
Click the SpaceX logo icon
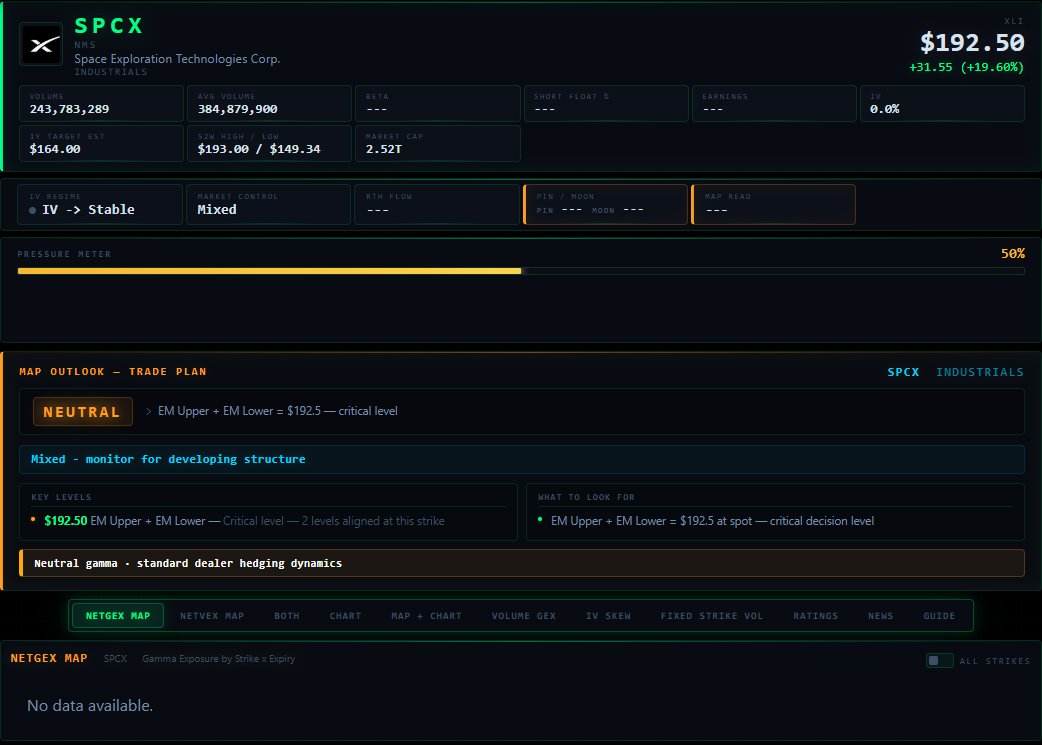click(41, 44)
